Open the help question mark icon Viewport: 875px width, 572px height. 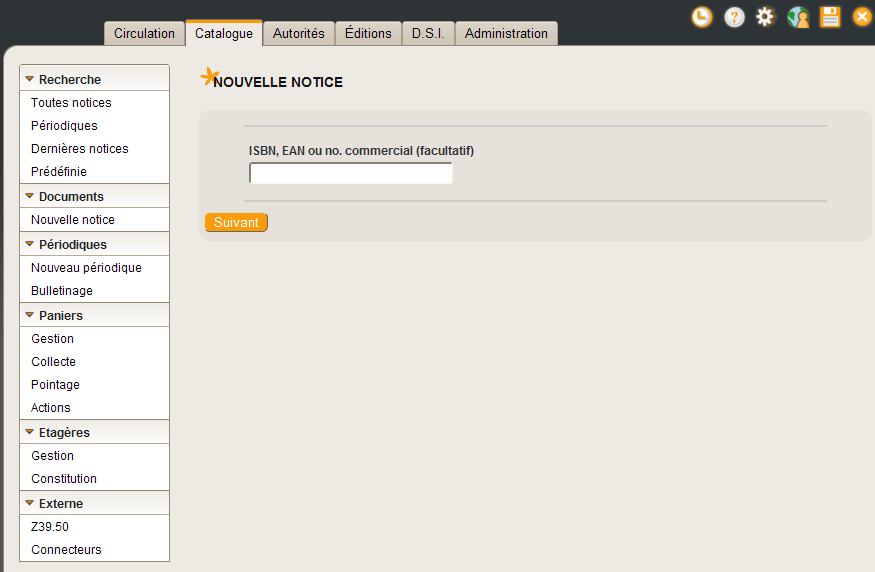pos(734,17)
